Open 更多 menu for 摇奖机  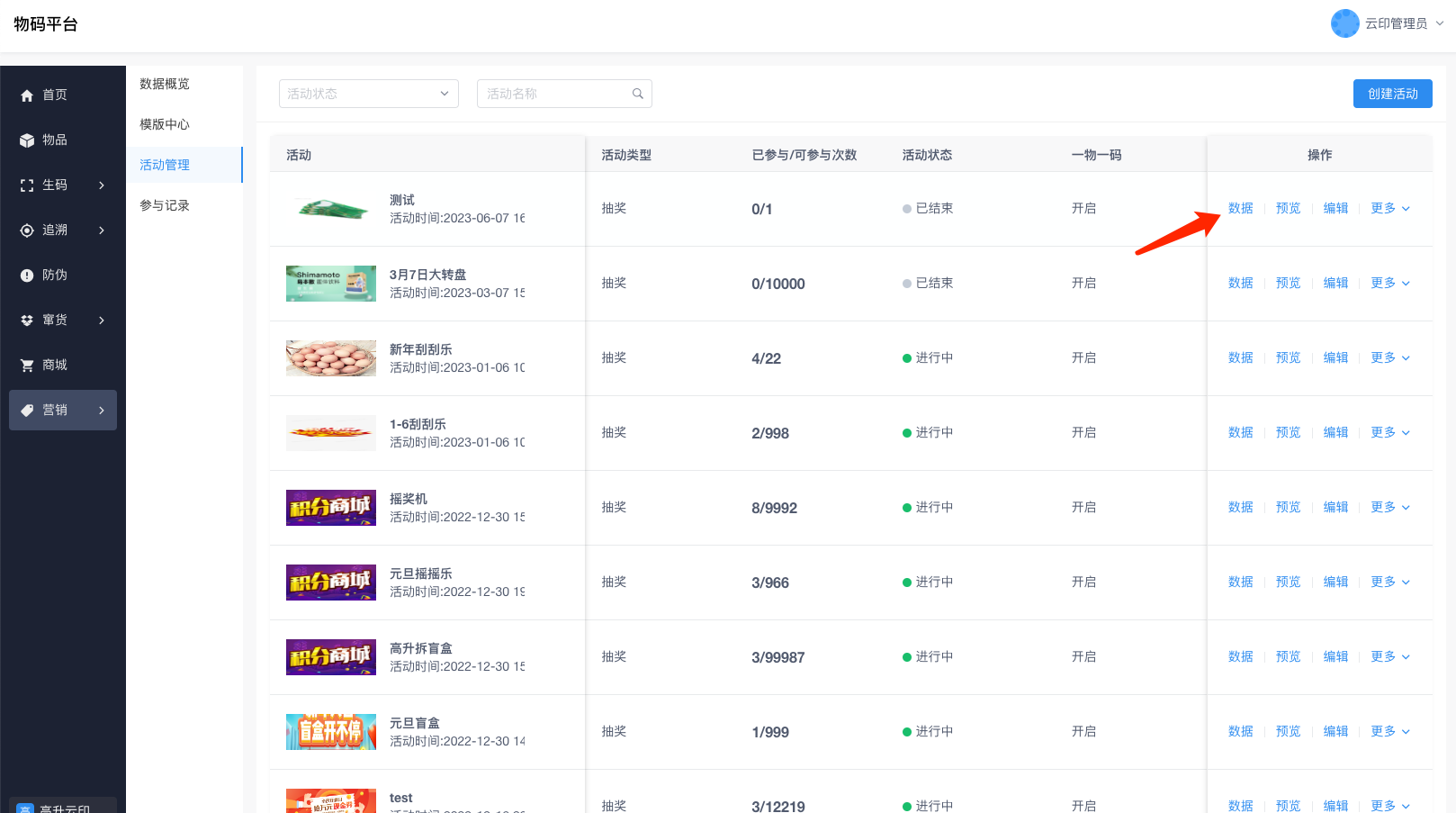pyautogui.click(x=1390, y=507)
